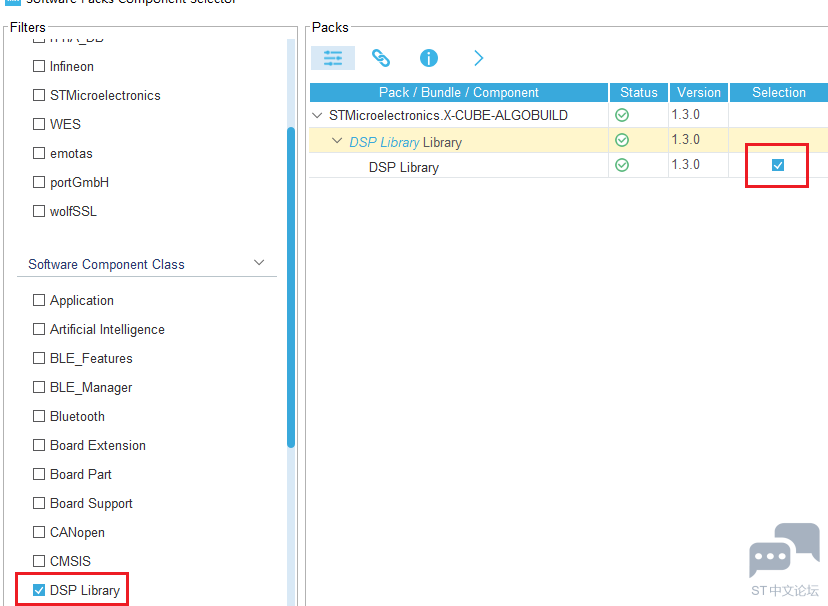Enable the wolfSSL filter checkbox
This screenshot has height=606, width=828.
pyautogui.click(x=39, y=211)
